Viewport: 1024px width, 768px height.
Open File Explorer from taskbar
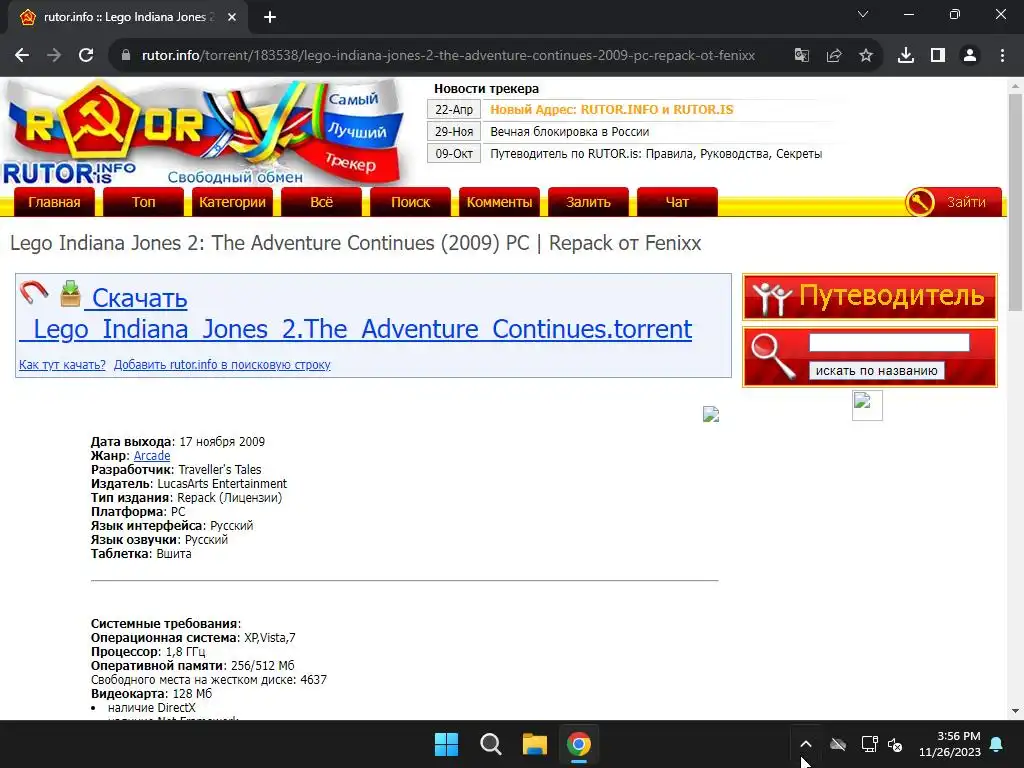534,744
